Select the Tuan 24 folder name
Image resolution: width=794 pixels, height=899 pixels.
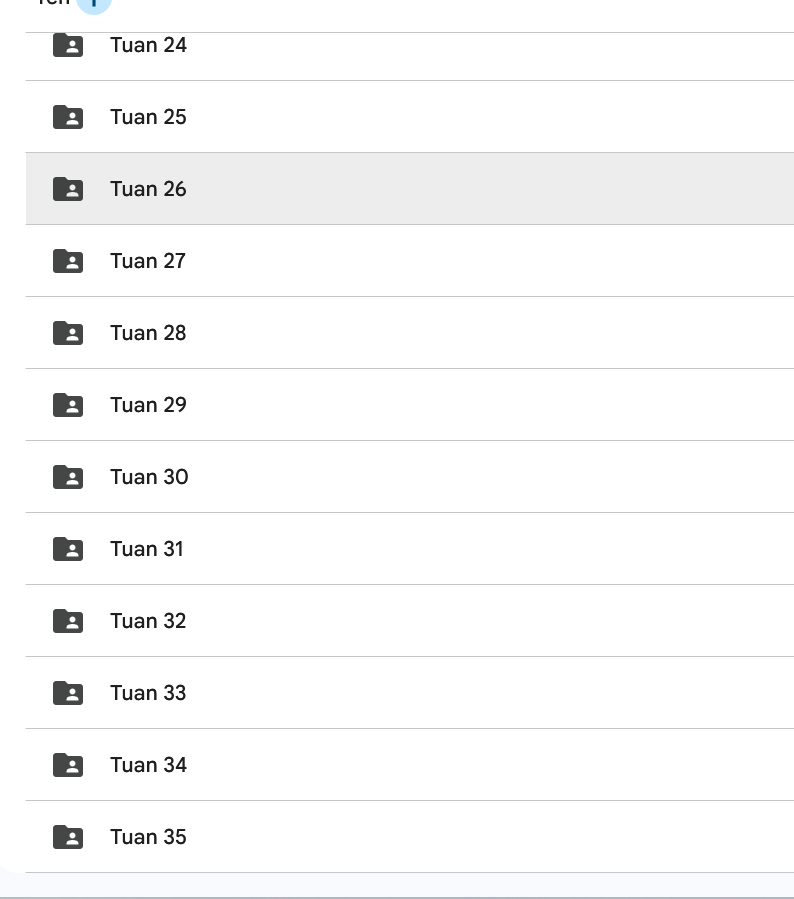click(148, 45)
